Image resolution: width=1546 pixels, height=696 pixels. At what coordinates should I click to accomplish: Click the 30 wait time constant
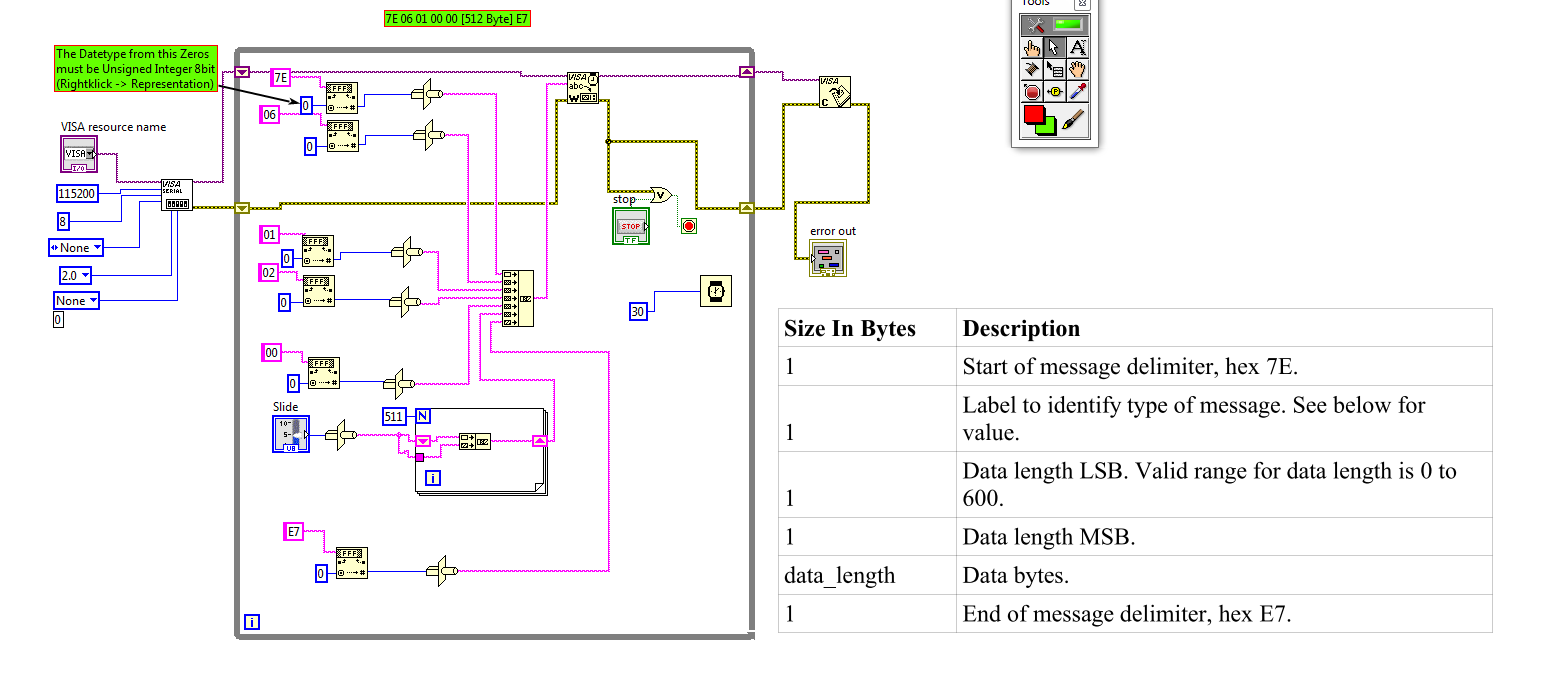click(638, 311)
